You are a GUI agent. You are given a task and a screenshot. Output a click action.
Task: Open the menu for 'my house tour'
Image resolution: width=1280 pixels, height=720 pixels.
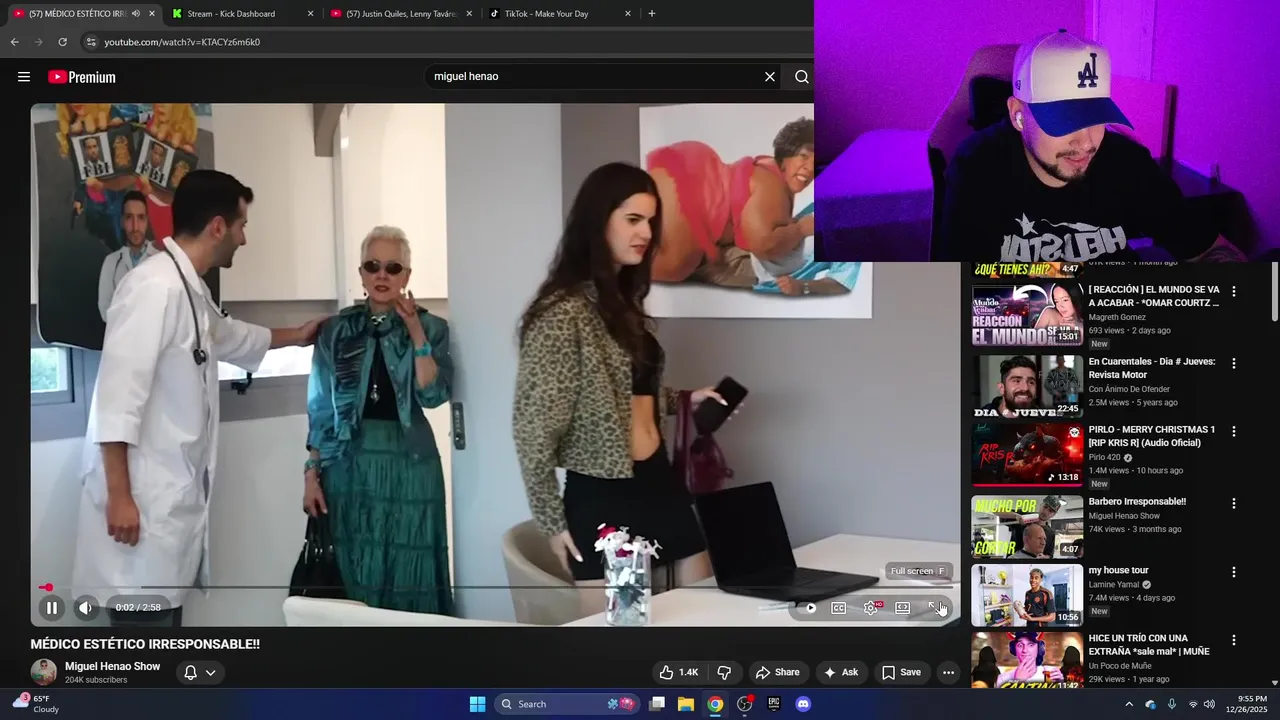(1234, 572)
